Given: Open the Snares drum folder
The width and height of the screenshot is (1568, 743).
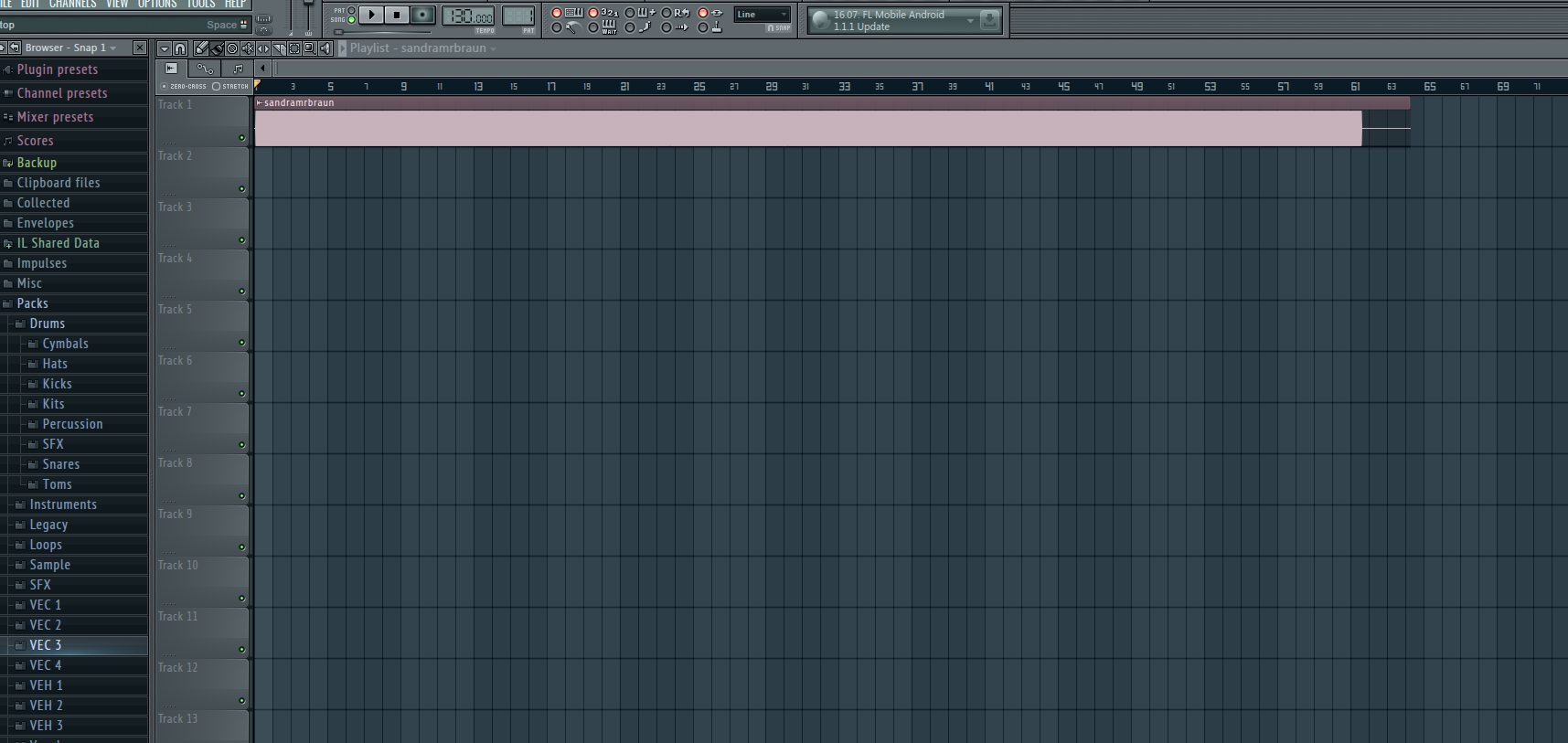Looking at the screenshot, I should [61, 464].
